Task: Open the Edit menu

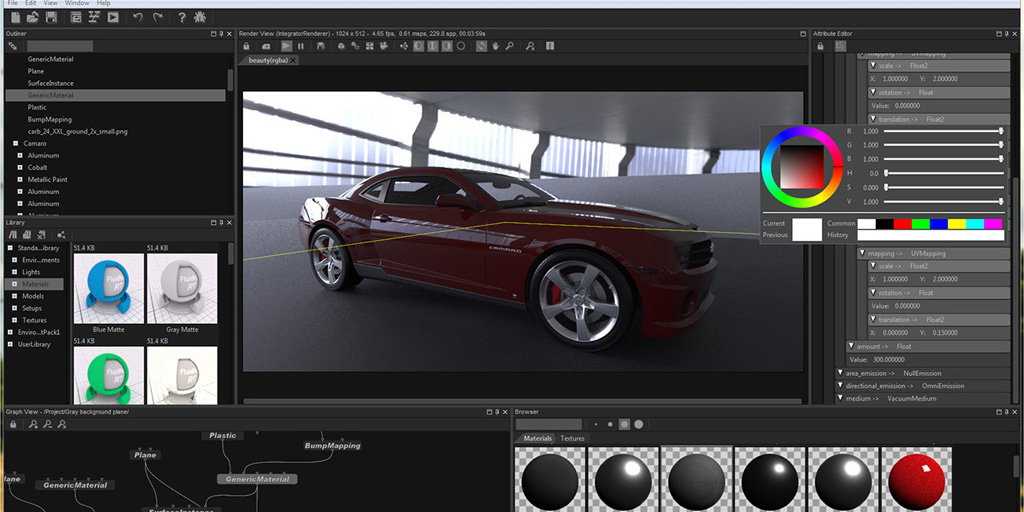Action: coord(31,3)
